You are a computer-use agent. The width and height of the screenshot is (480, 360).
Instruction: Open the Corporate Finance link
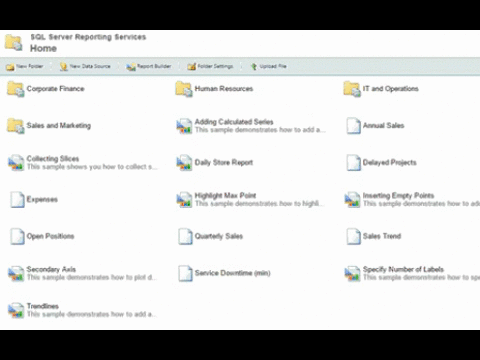point(55,89)
